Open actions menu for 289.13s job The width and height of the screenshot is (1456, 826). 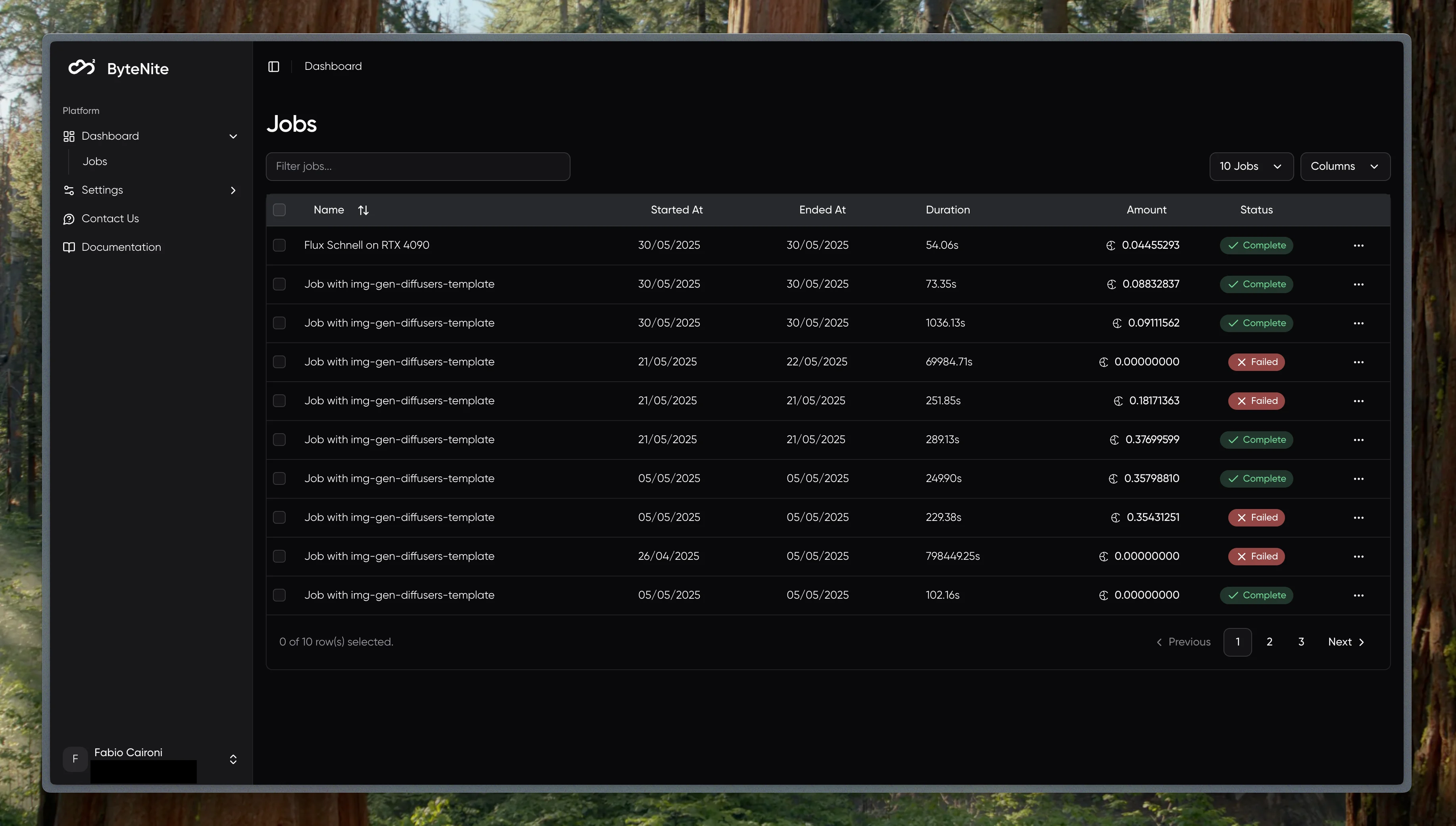click(1358, 440)
